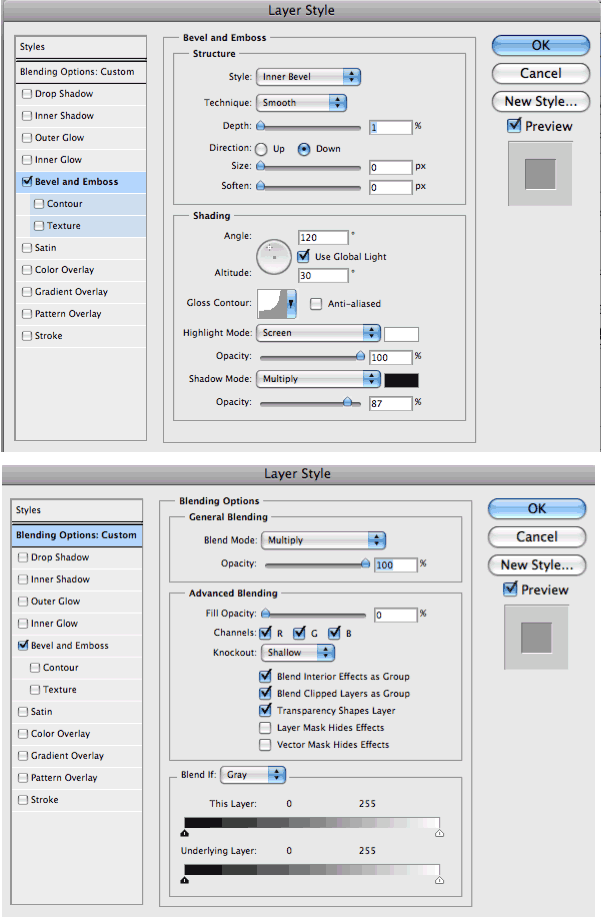Toggle Use Global Light checkbox
This screenshot has height=917, width=601.
303,256
